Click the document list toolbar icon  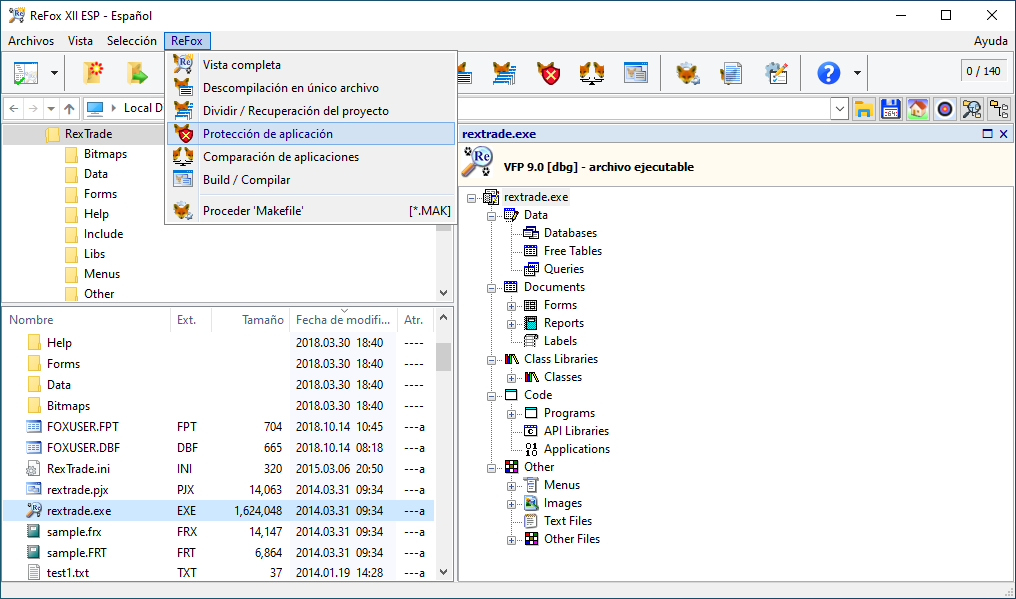731,73
